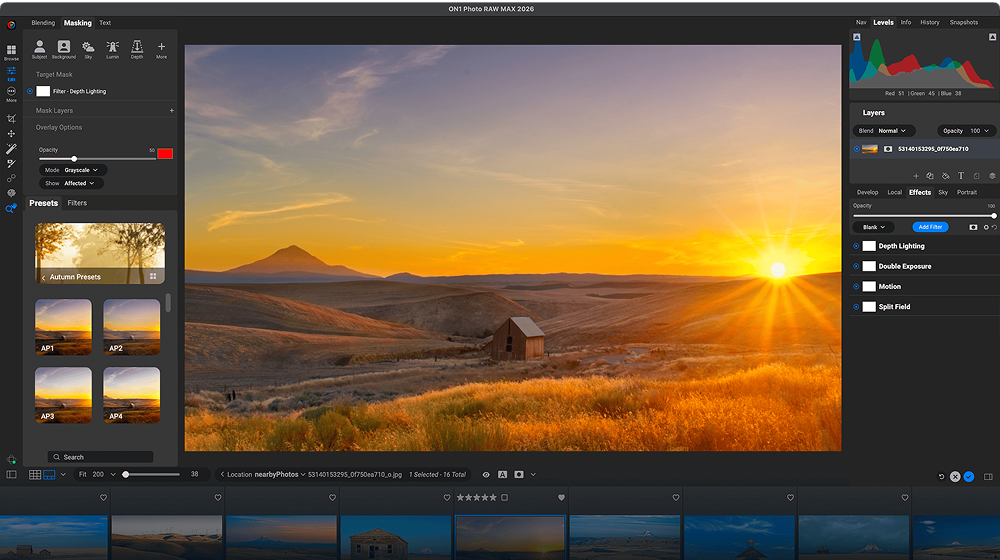
Task: Expand the overlay Mode Grayscale dropdown
Action: click(79, 170)
